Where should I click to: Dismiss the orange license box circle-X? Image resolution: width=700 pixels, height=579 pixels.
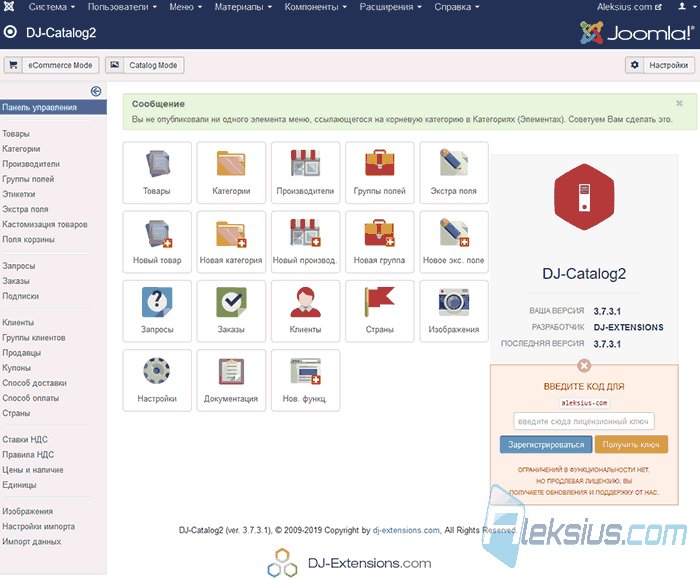(584, 366)
